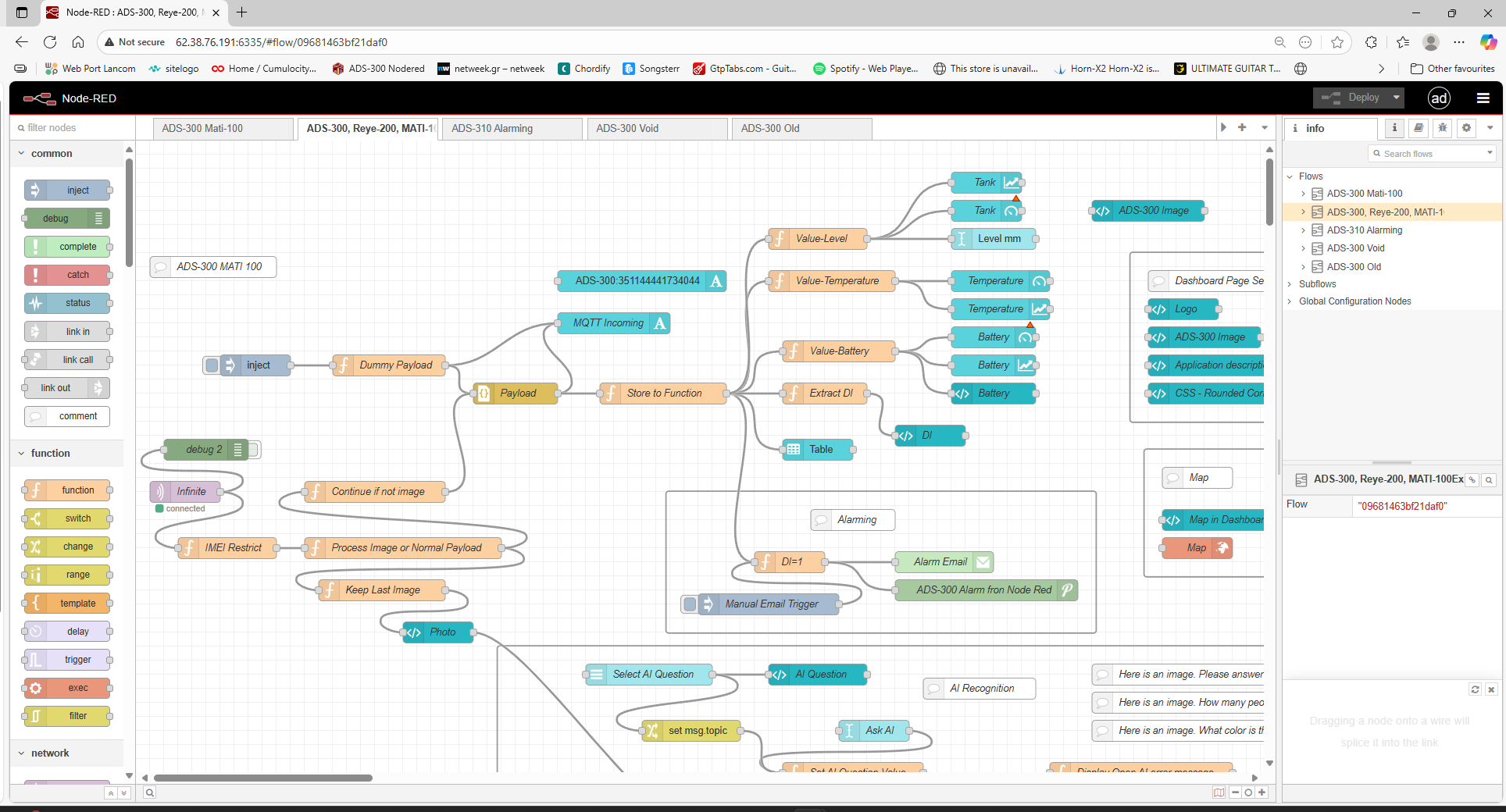
Task: Open the Deploy options dropdown arrow
Action: (1396, 98)
